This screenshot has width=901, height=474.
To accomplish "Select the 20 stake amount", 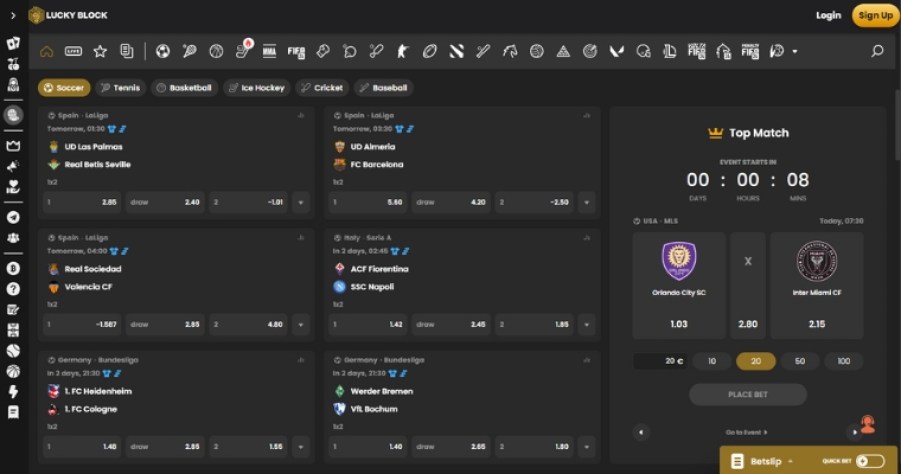I will point(756,361).
